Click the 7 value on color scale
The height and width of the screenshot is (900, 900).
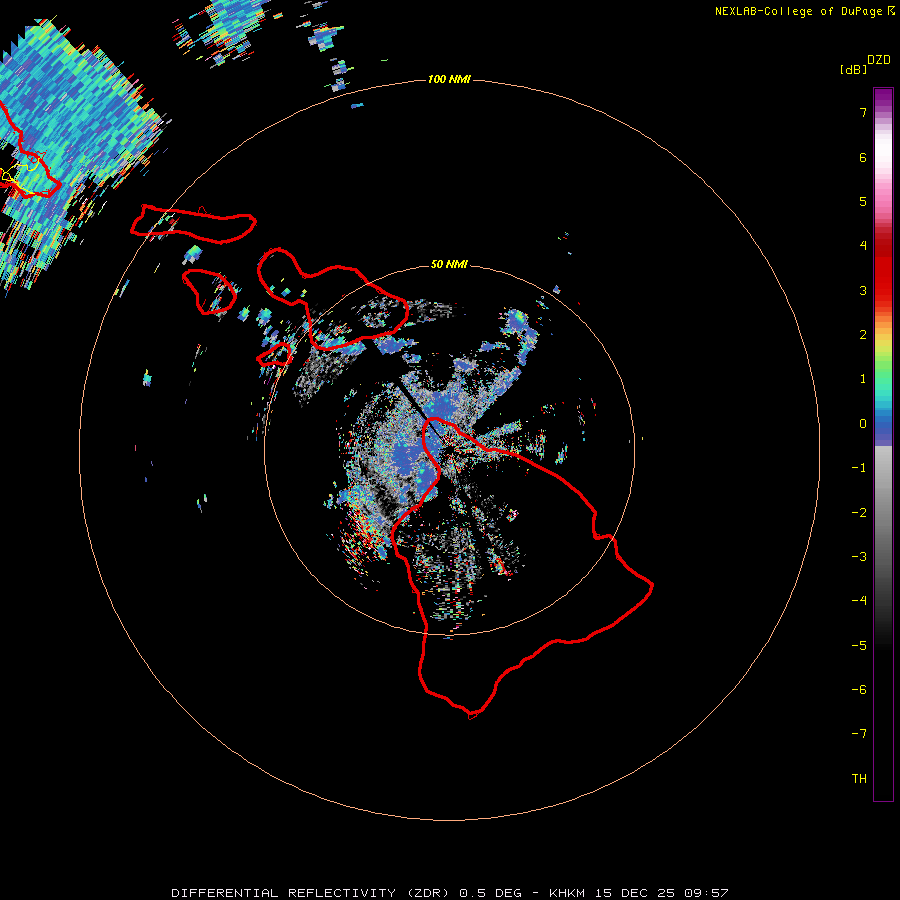pyautogui.click(x=863, y=112)
